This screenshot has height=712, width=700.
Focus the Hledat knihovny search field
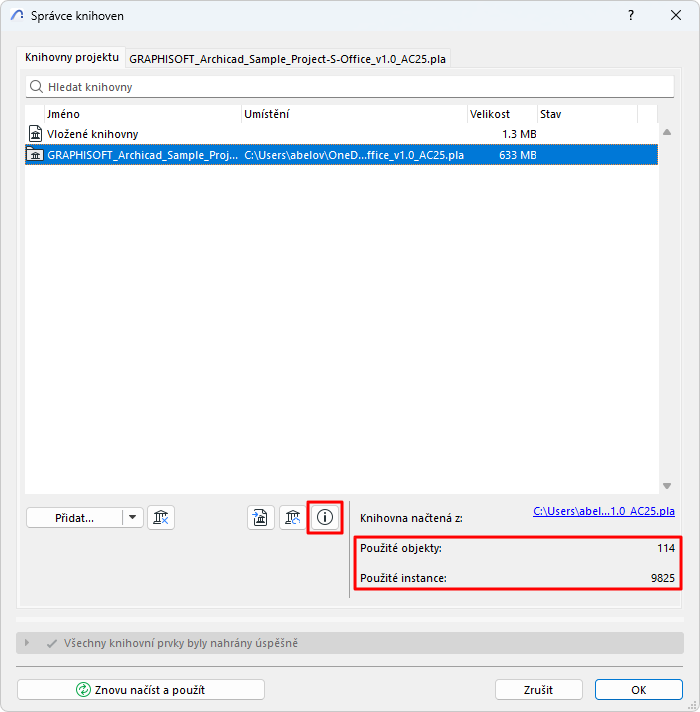(350, 87)
